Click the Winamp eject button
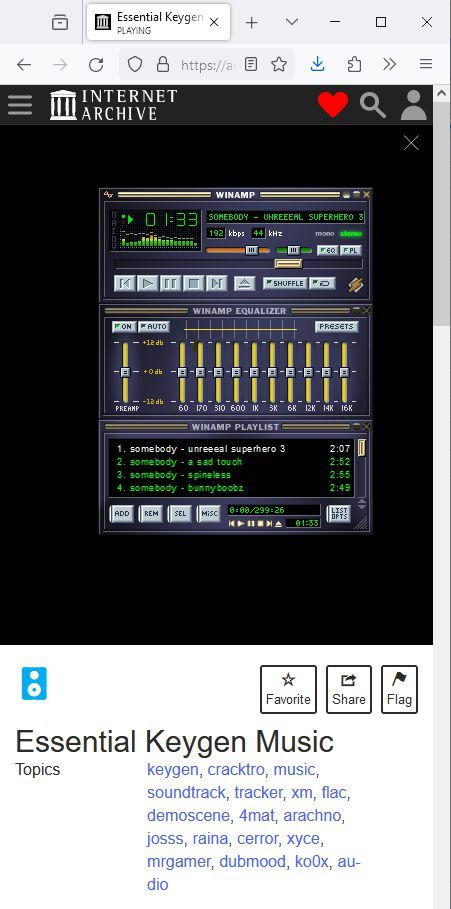Screen dimensions: 451x909 point(245,283)
